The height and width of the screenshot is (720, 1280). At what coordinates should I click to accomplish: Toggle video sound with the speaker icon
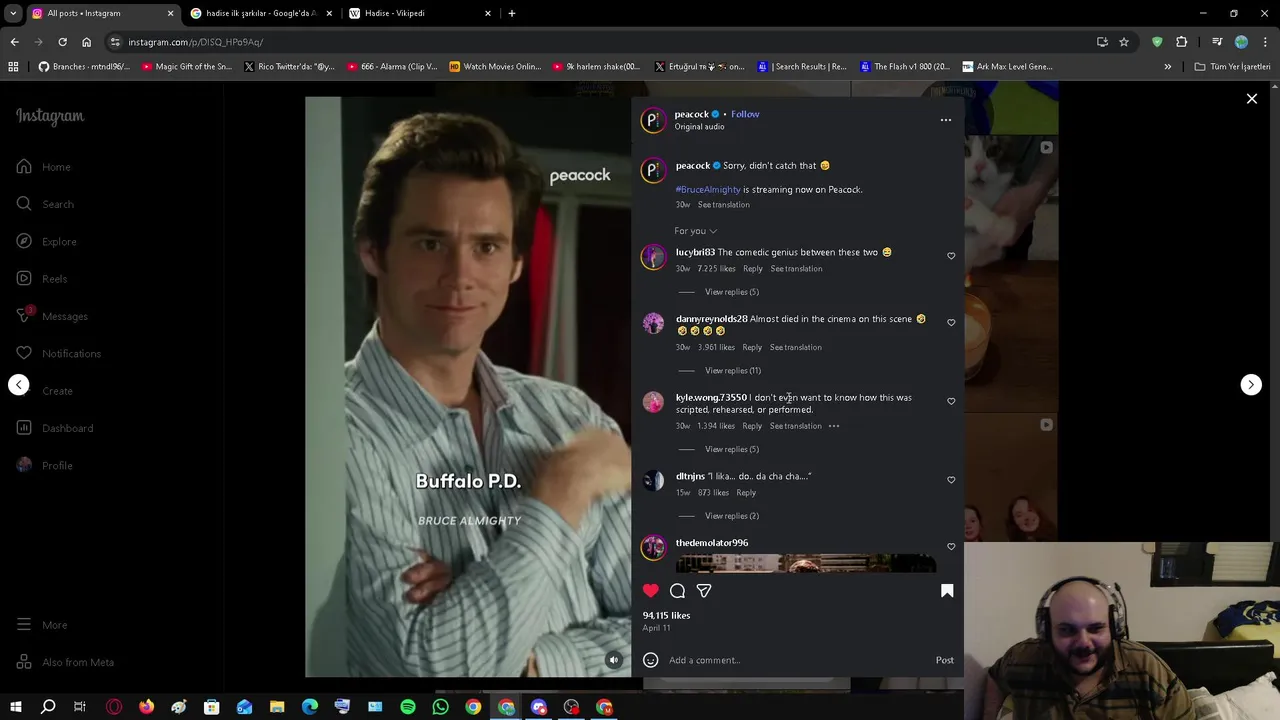(614, 660)
